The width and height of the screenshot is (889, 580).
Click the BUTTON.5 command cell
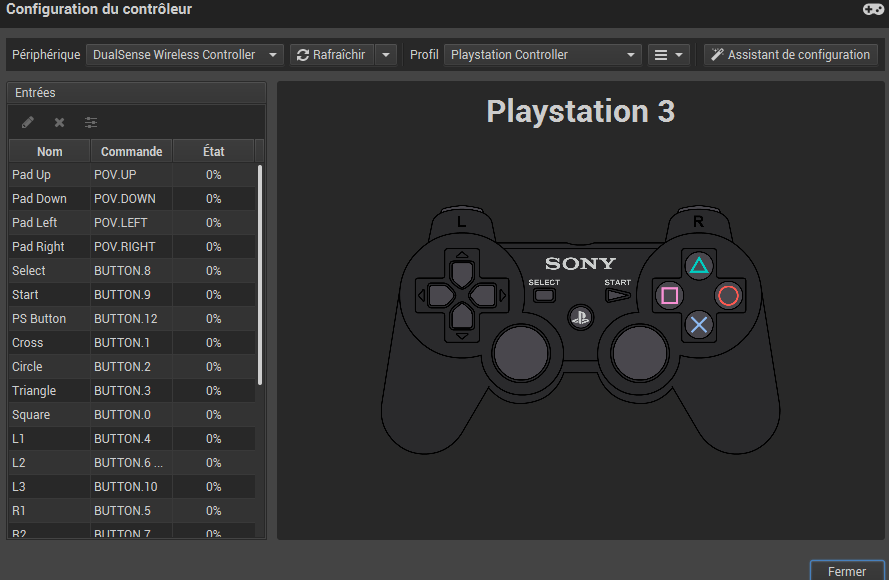[132, 511]
